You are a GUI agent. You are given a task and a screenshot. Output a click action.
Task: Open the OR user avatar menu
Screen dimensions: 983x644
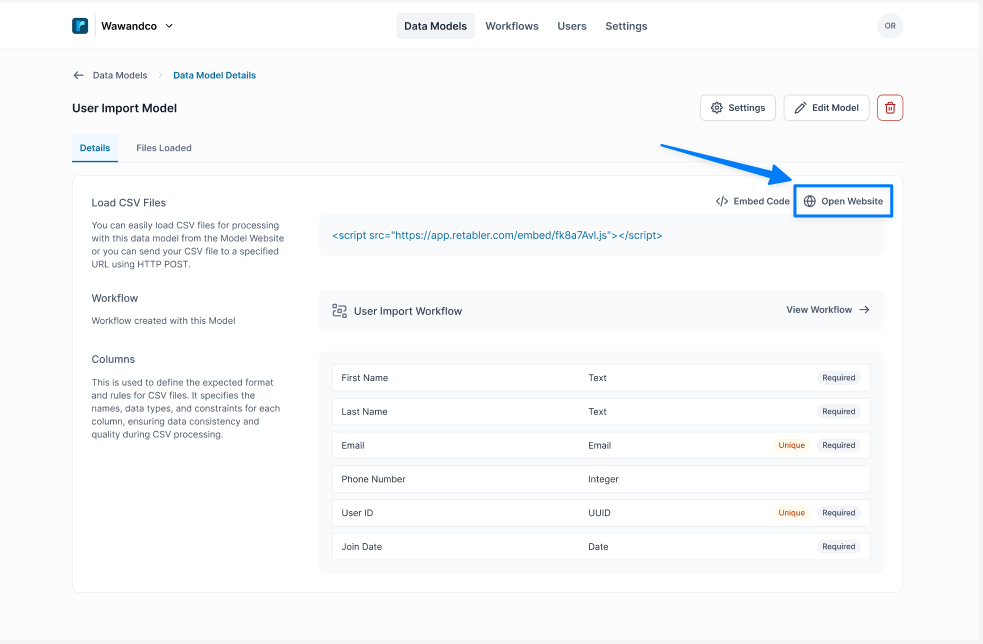(889, 26)
